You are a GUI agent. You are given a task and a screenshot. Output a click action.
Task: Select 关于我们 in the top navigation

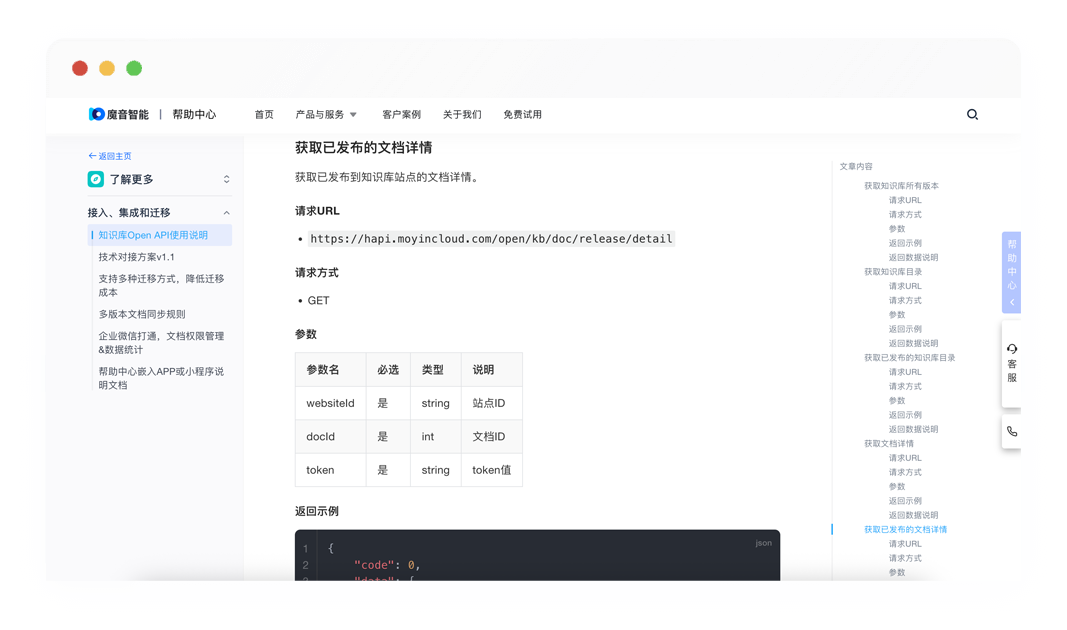pyautogui.click(x=462, y=115)
